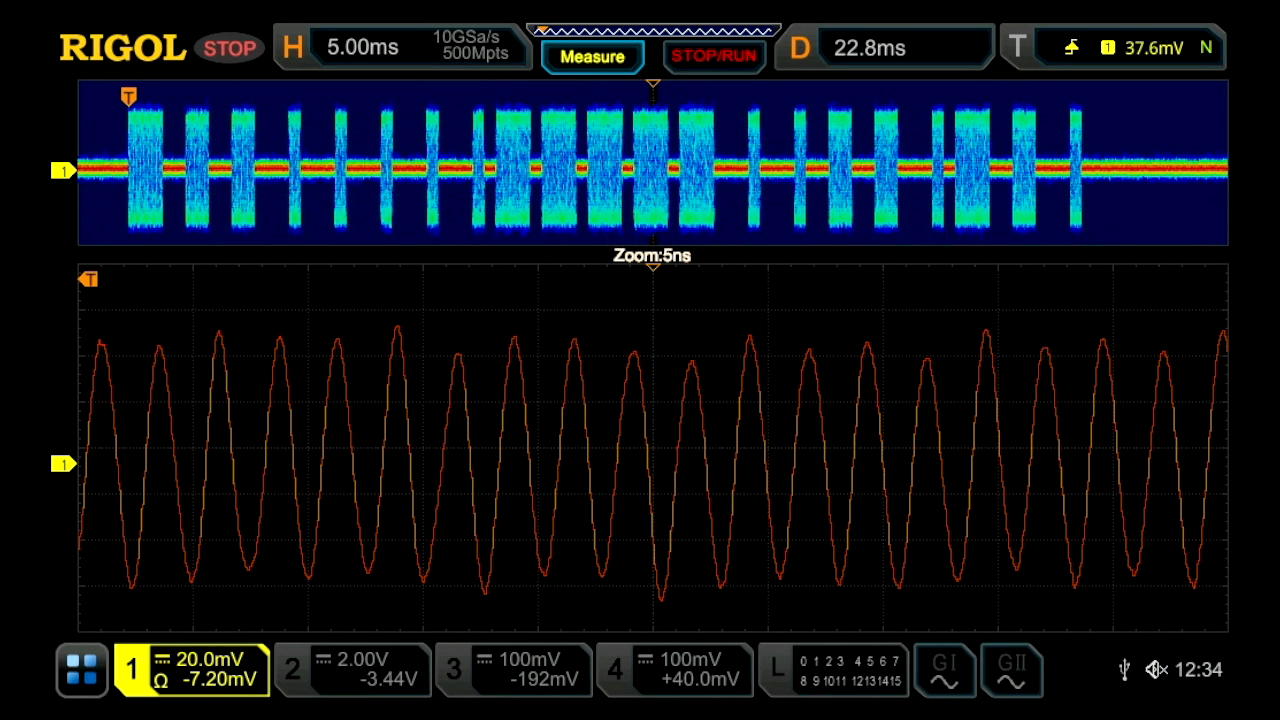Click the RIGOL logo
Screen dimensions: 1280x720
[x=122, y=47]
